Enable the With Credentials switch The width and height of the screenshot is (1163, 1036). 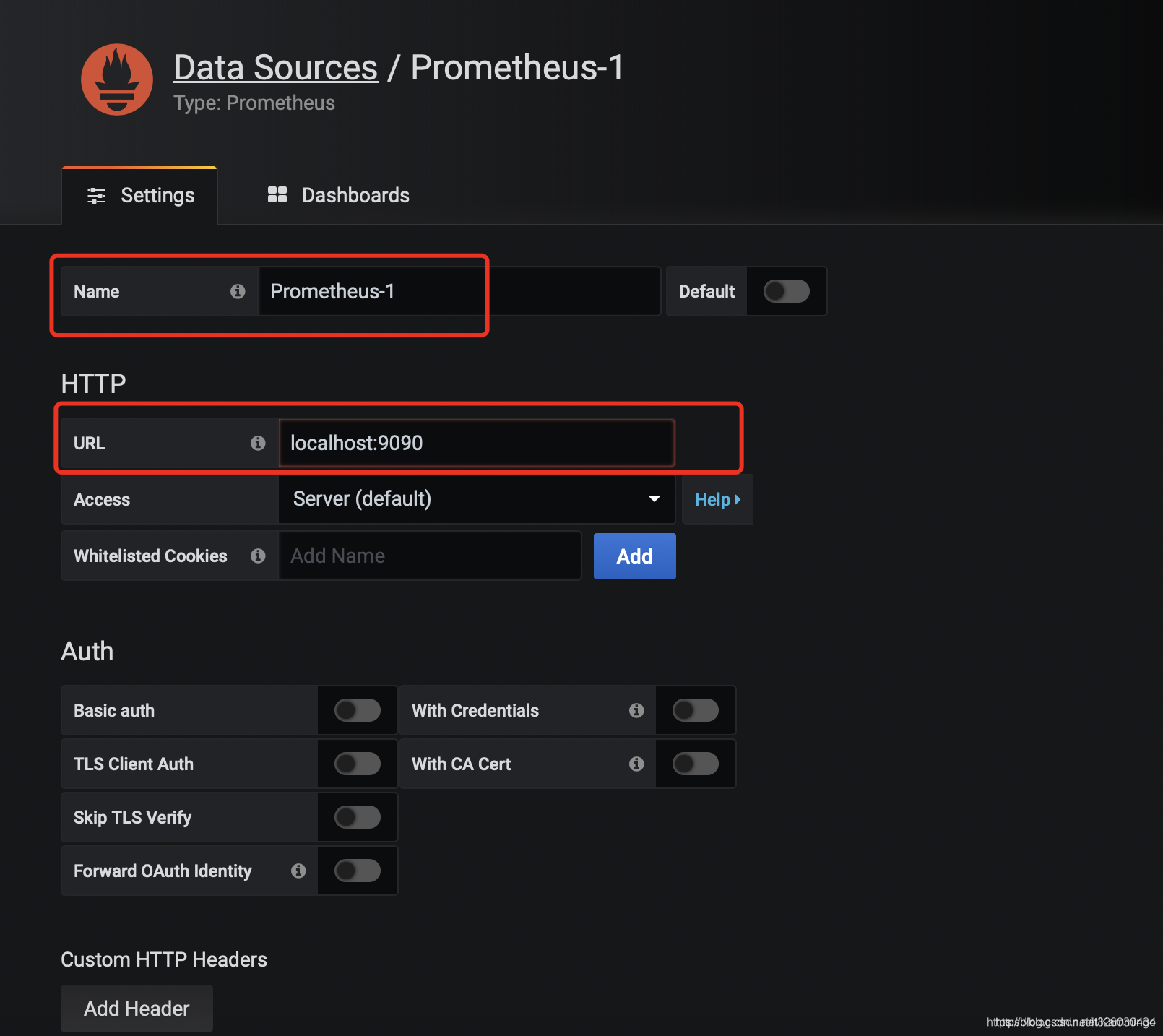pyautogui.click(x=696, y=710)
